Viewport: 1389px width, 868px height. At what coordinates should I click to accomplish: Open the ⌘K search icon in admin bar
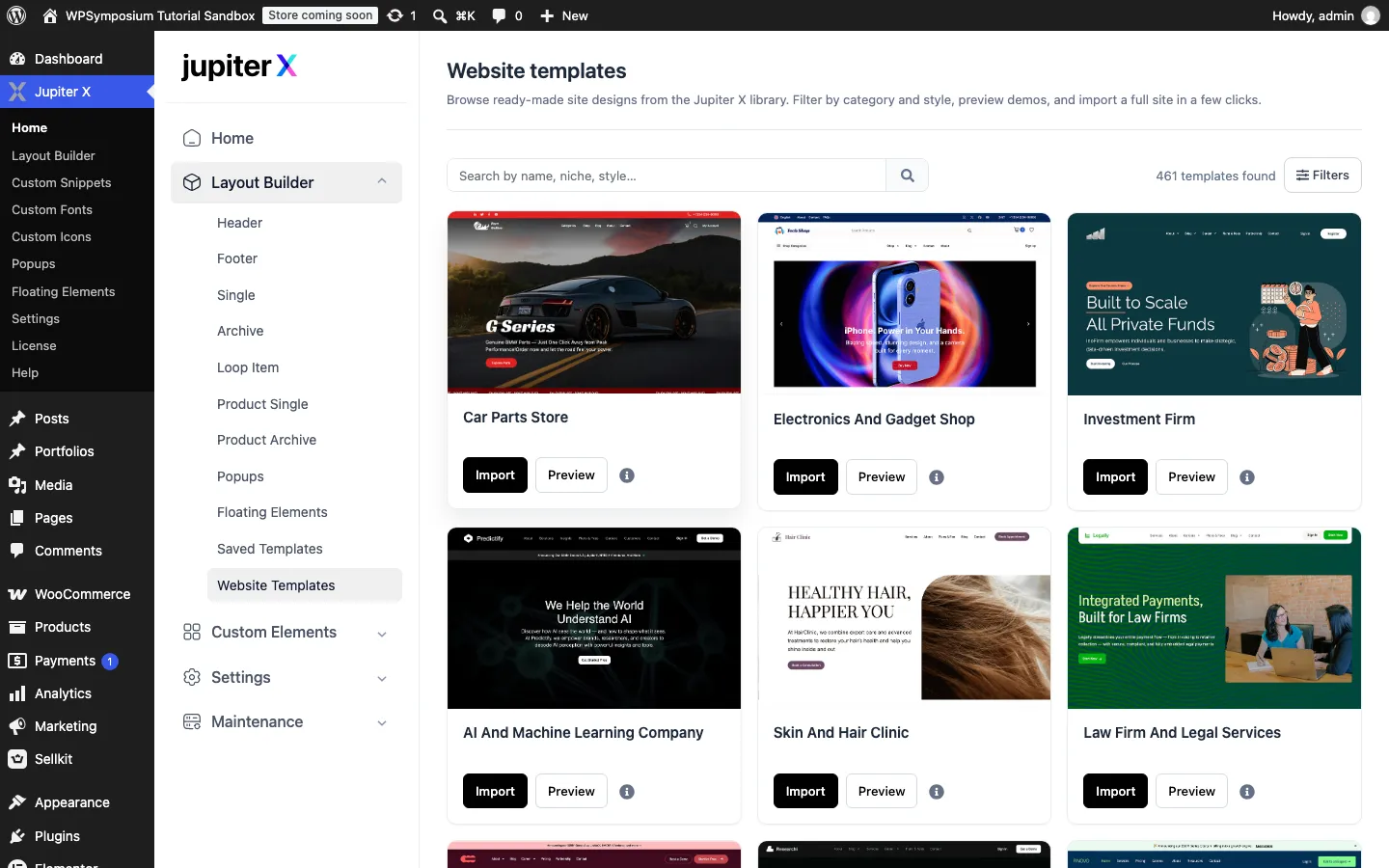pos(440,15)
